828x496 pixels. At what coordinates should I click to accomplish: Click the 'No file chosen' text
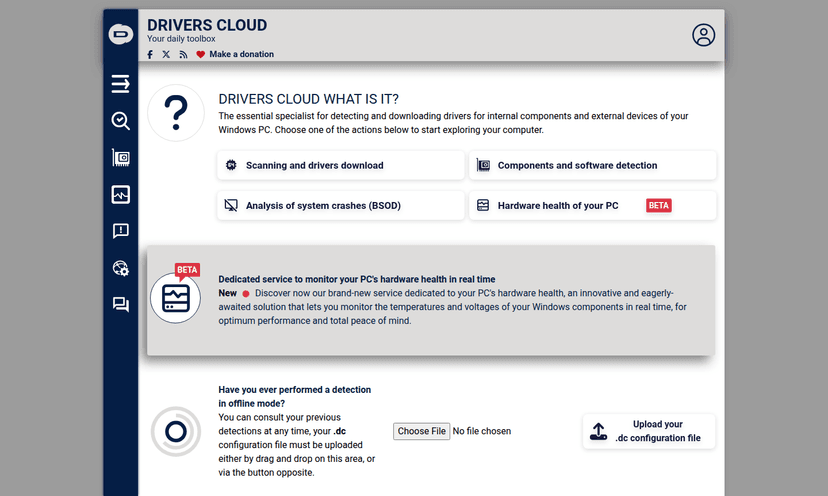pos(482,431)
